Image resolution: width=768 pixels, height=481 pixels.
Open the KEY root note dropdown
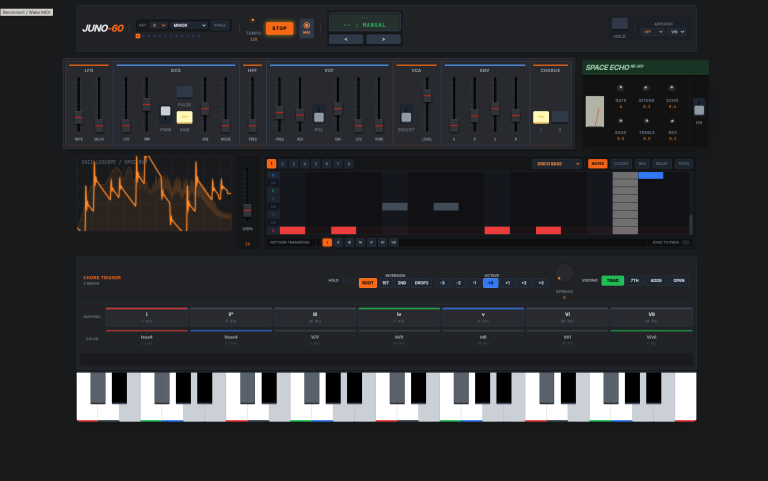(159, 25)
